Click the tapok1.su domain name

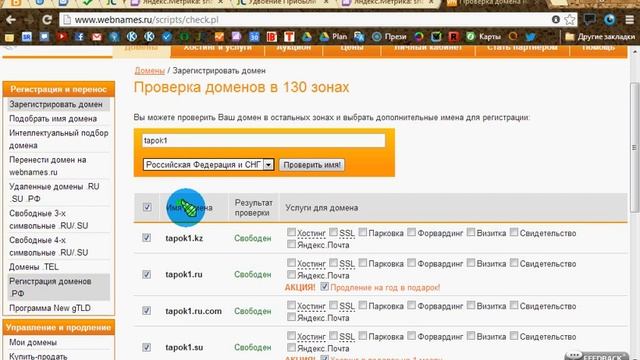(184, 347)
